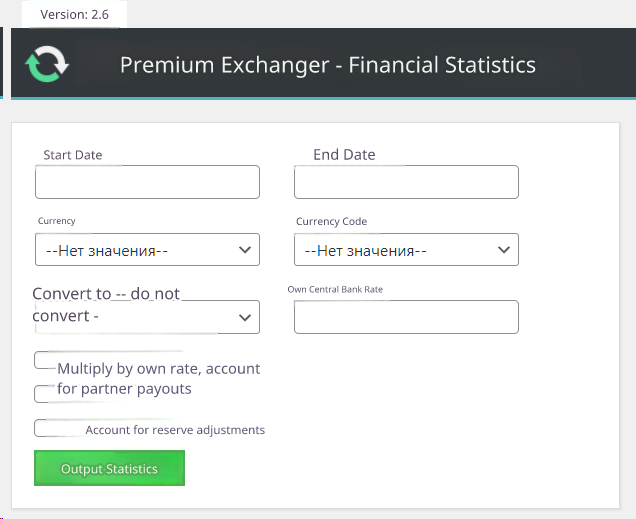Tick the partner payouts checkbox
The height and width of the screenshot is (519, 636).
click(x=43, y=393)
